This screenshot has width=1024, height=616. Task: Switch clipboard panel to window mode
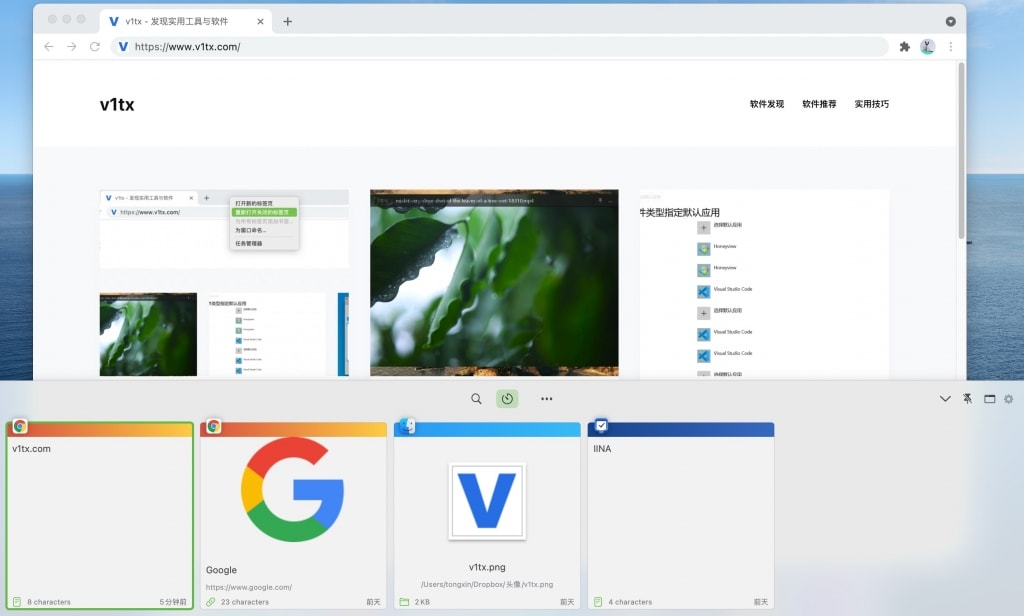pos(989,398)
